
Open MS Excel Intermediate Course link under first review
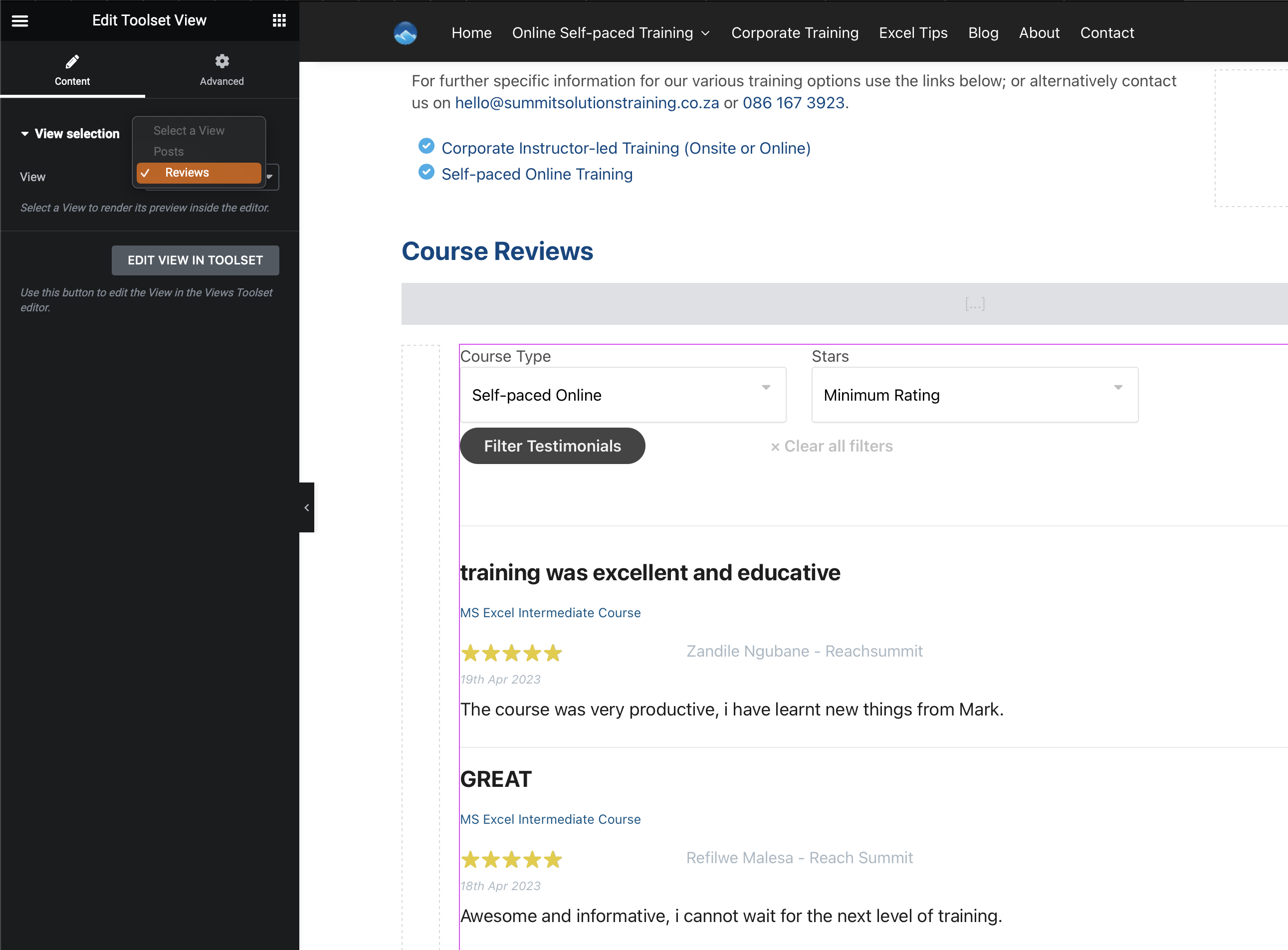pos(550,613)
